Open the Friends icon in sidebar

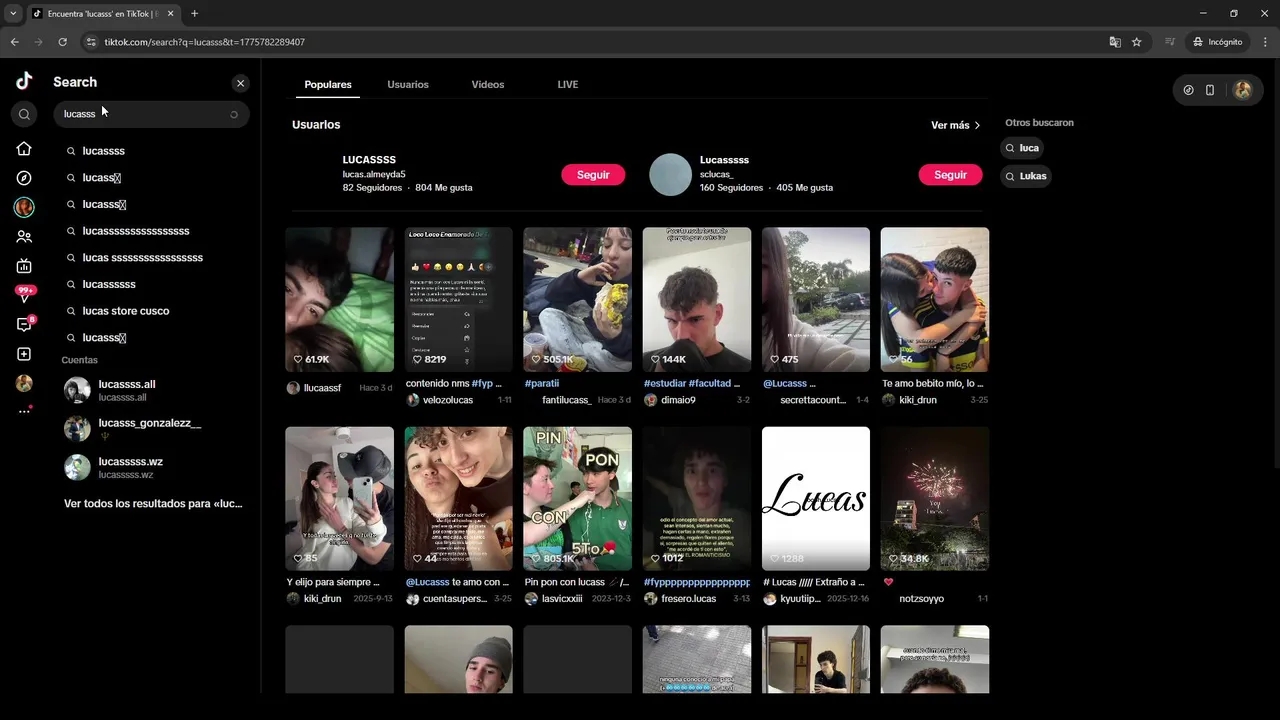[x=24, y=237]
